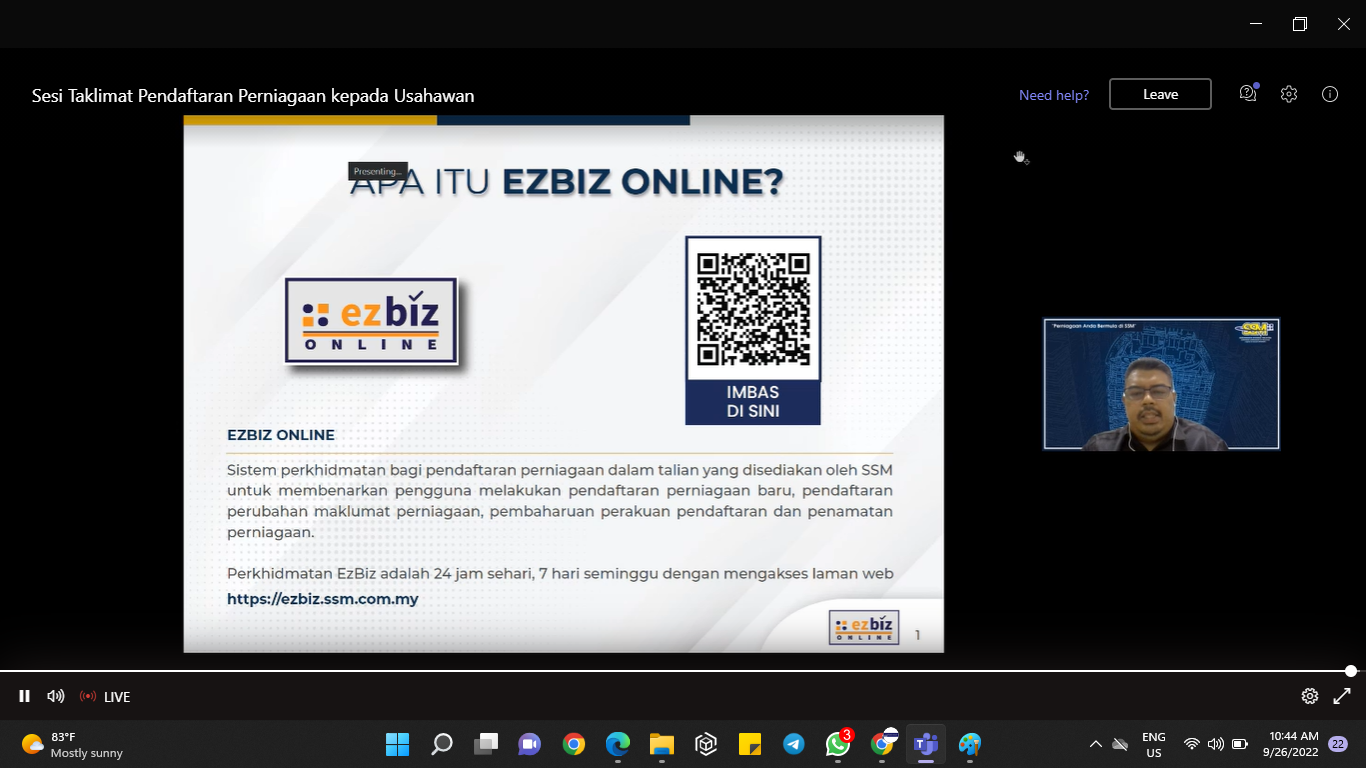Viewport: 1366px width, 768px height.
Task: Open notification center via clock date
Action: 1293,744
